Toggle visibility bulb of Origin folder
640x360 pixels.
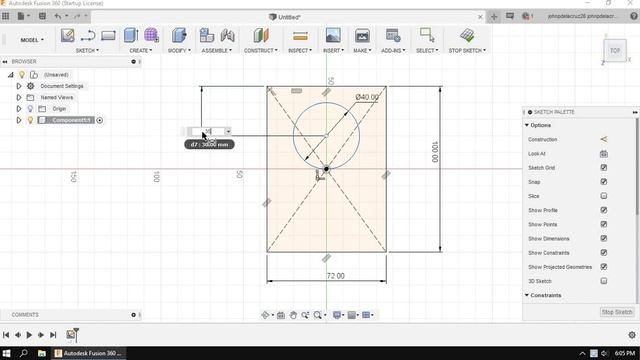tap(30, 109)
